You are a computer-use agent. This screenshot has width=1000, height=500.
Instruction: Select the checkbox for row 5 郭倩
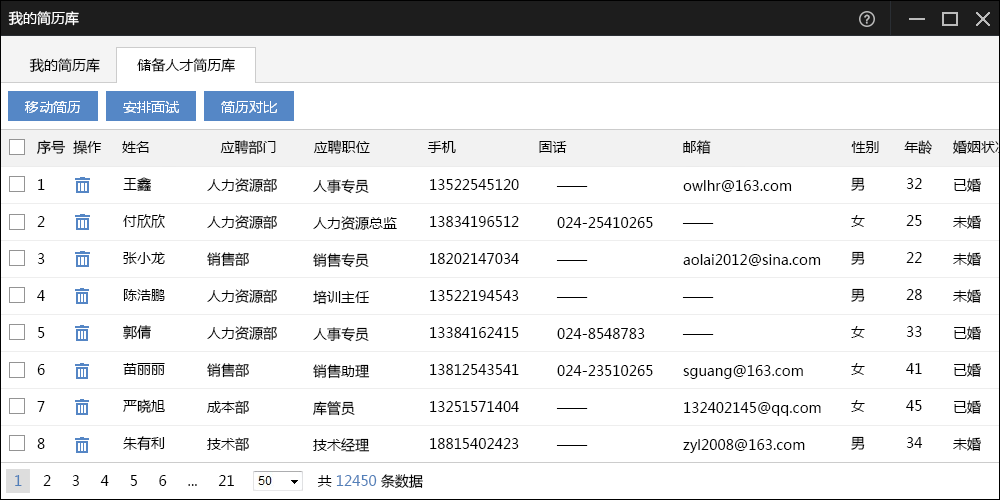[17, 332]
